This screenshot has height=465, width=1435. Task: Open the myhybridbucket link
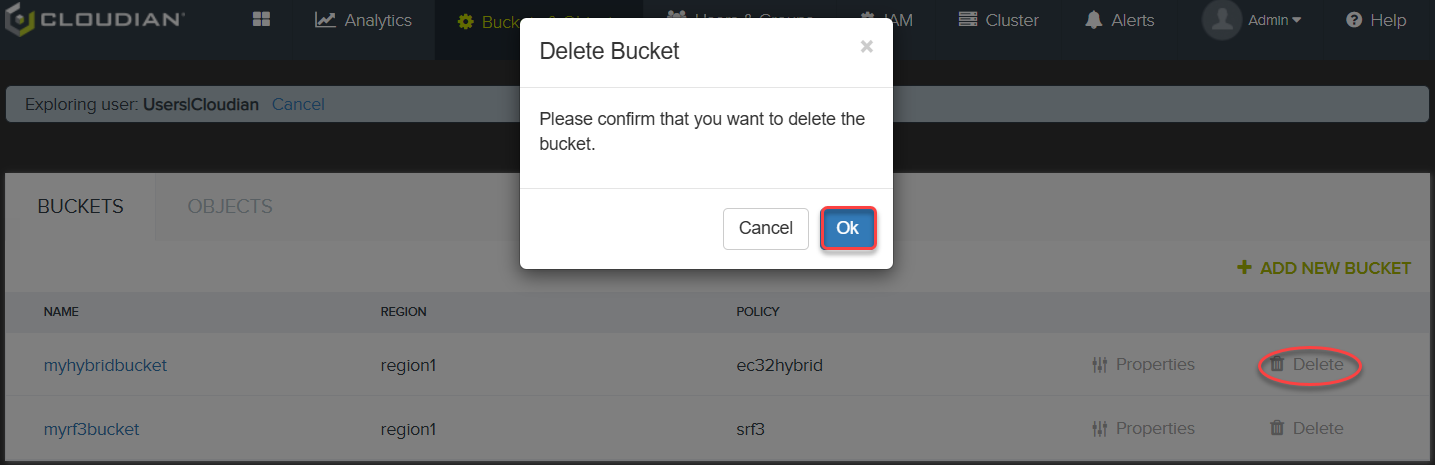[105, 365]
